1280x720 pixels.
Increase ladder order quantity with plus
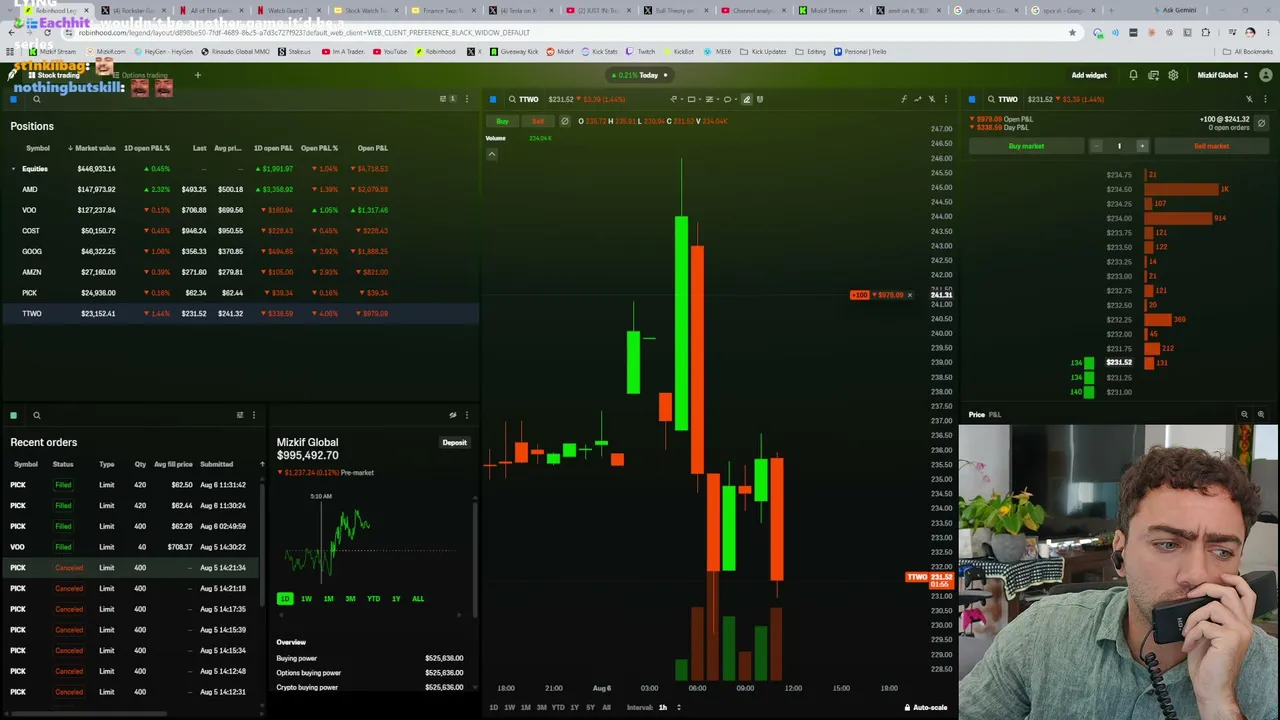1142,146
